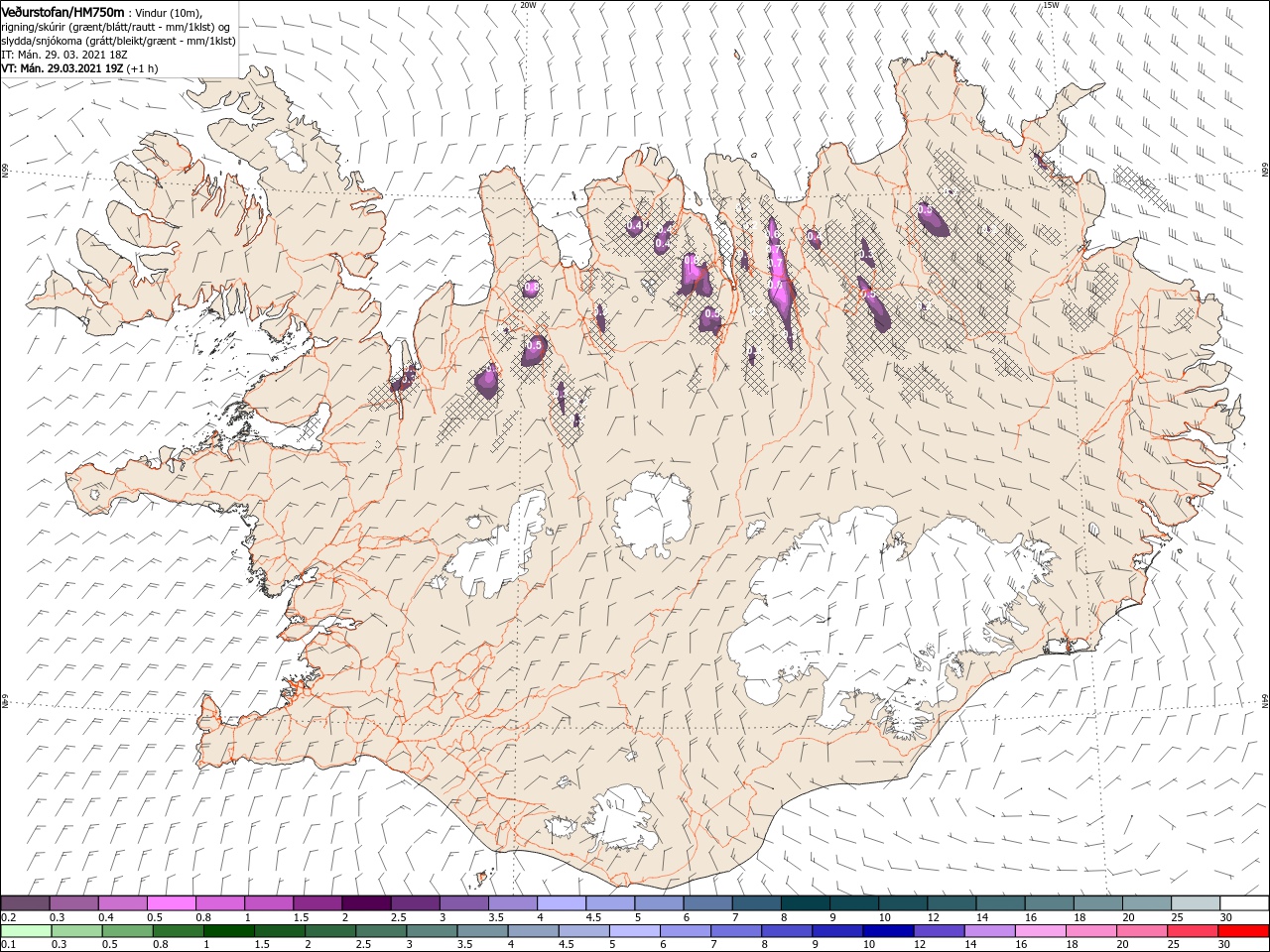Click the '15W' longitude label at map top
The height and width of the screenshot is (952, 1270).
coord(1051,5)
